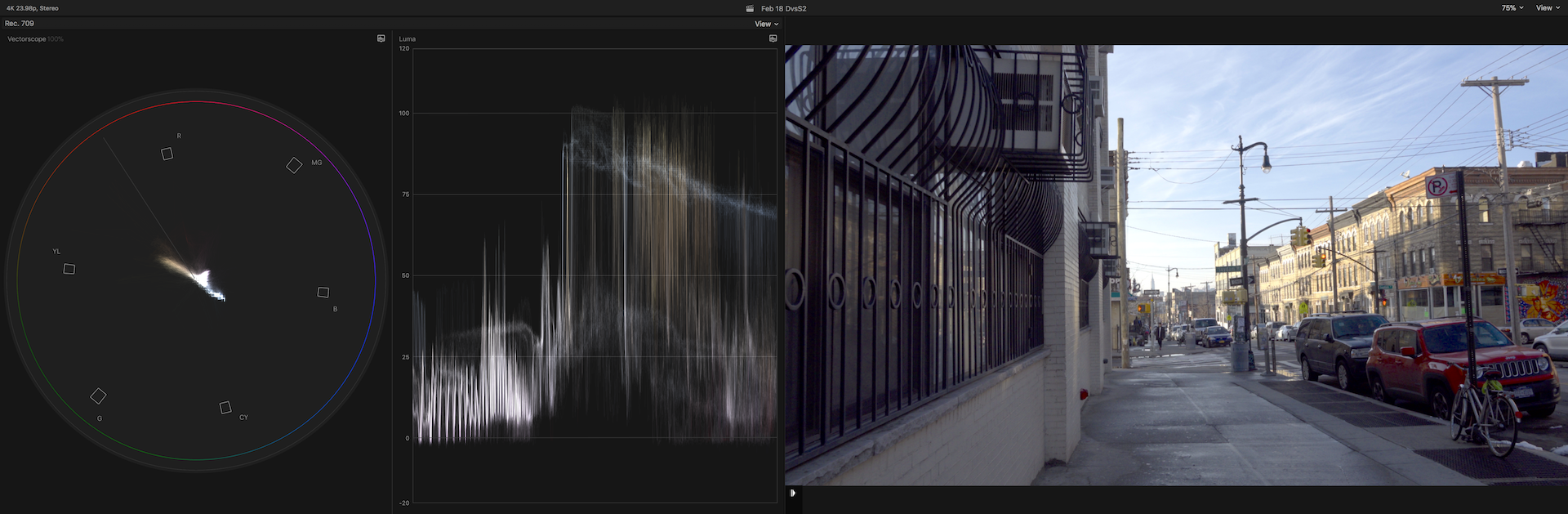Click the cyan CY target box

[225, 408]
